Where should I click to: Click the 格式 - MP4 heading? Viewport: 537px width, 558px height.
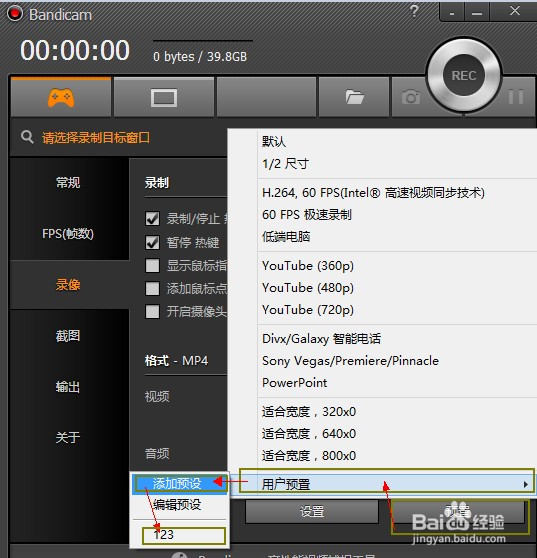[x=176, y=361]
